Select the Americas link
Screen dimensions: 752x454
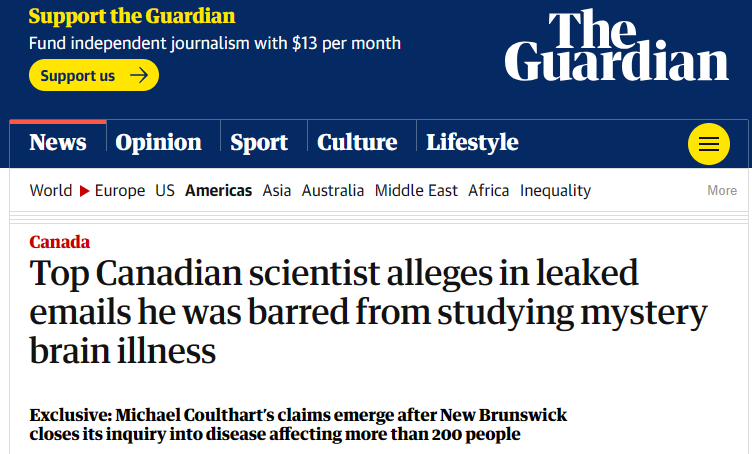click(219, 190)
